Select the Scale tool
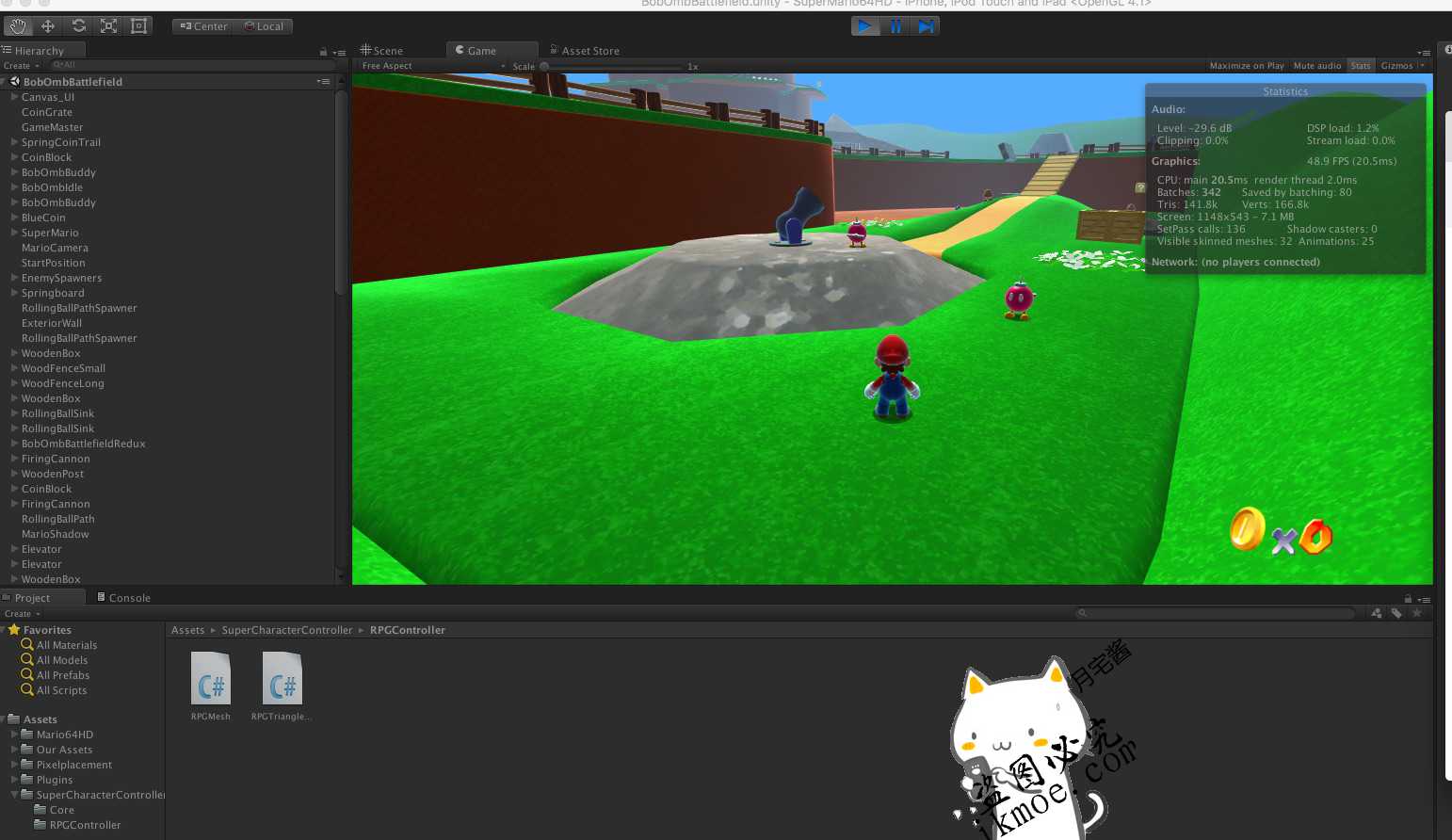Screen dimensions: 1452x840 pos(108,26)
